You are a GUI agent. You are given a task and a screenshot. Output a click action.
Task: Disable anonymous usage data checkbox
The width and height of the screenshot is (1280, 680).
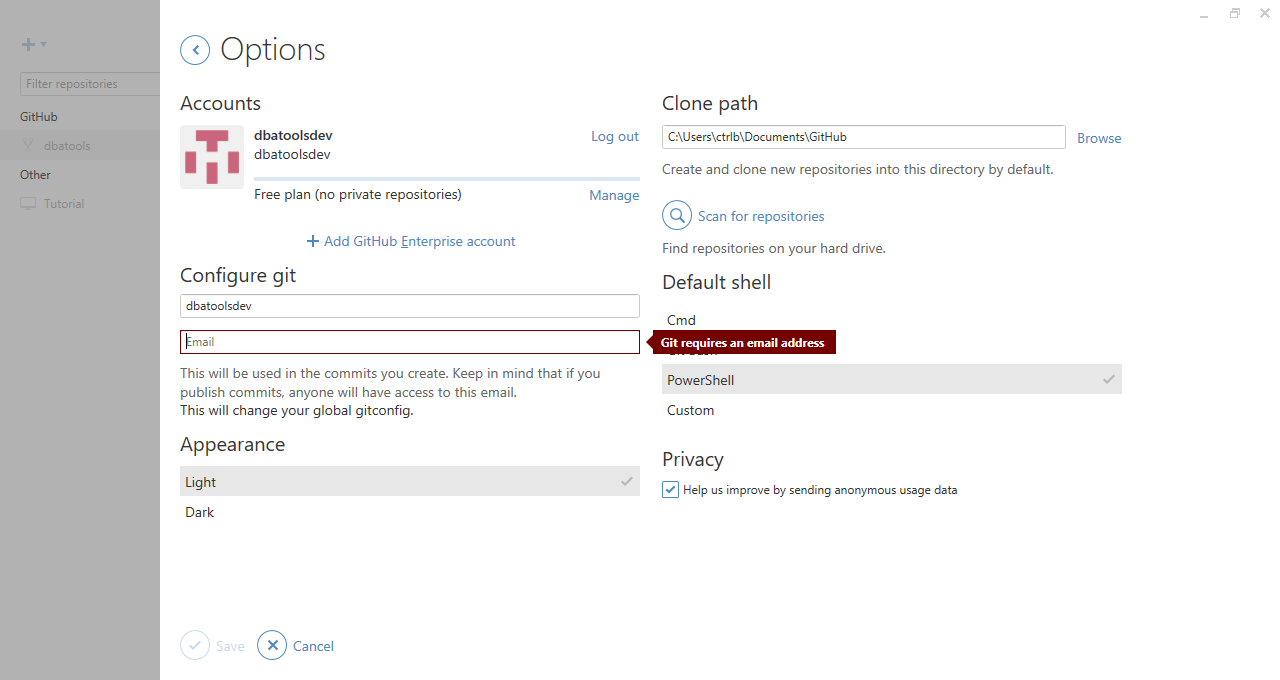pos(670,490)
